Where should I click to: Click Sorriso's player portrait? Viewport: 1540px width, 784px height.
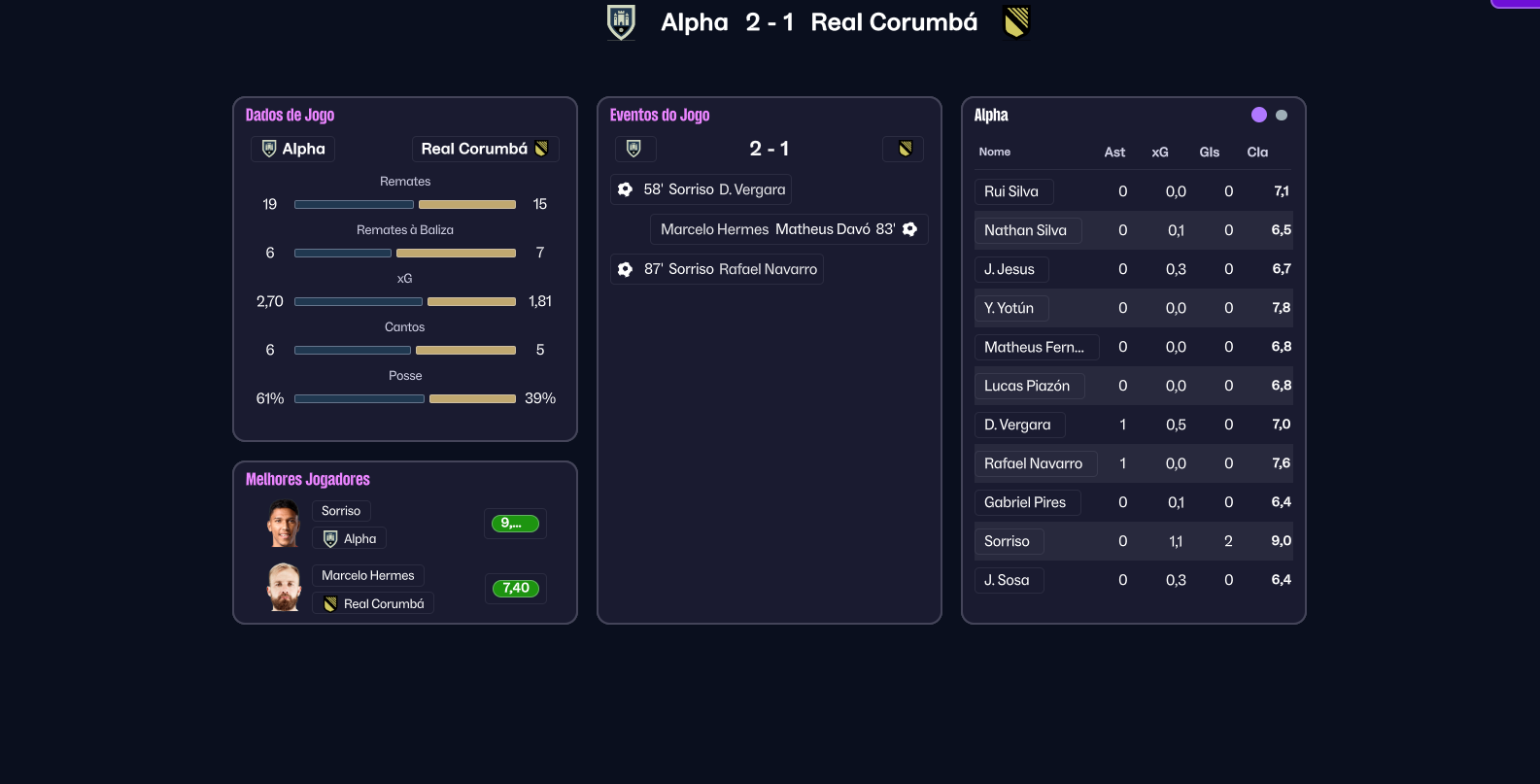click(284, 524)
